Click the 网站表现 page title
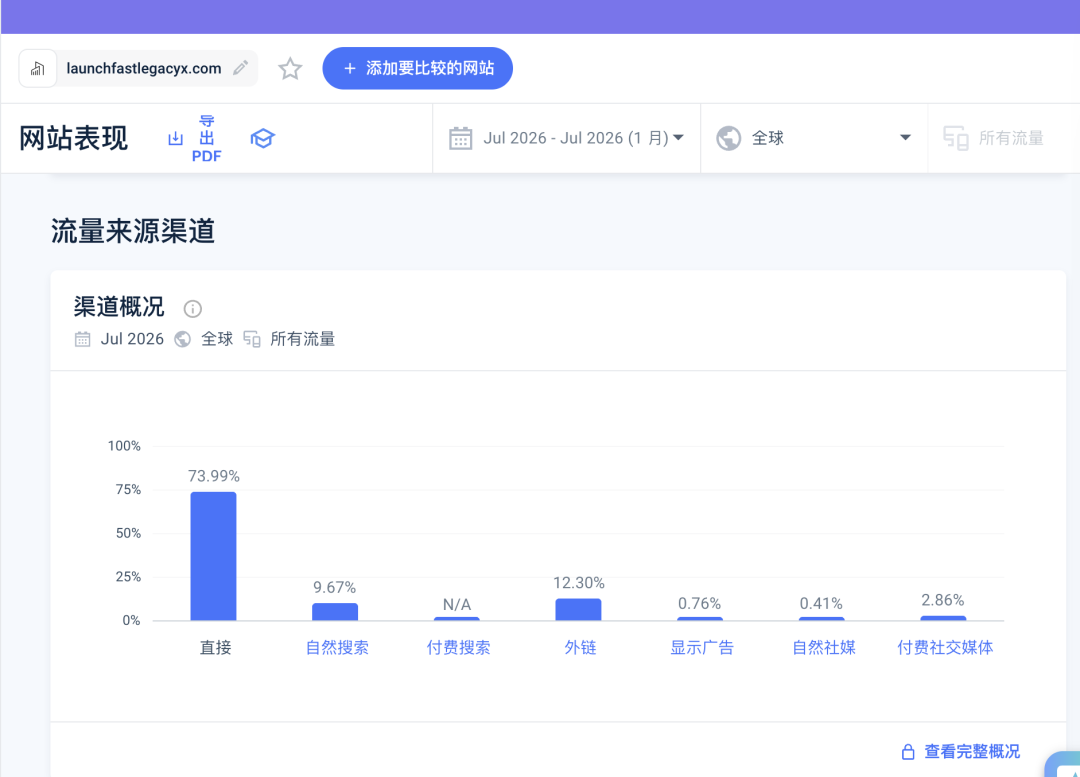 [x=74, y=138]
